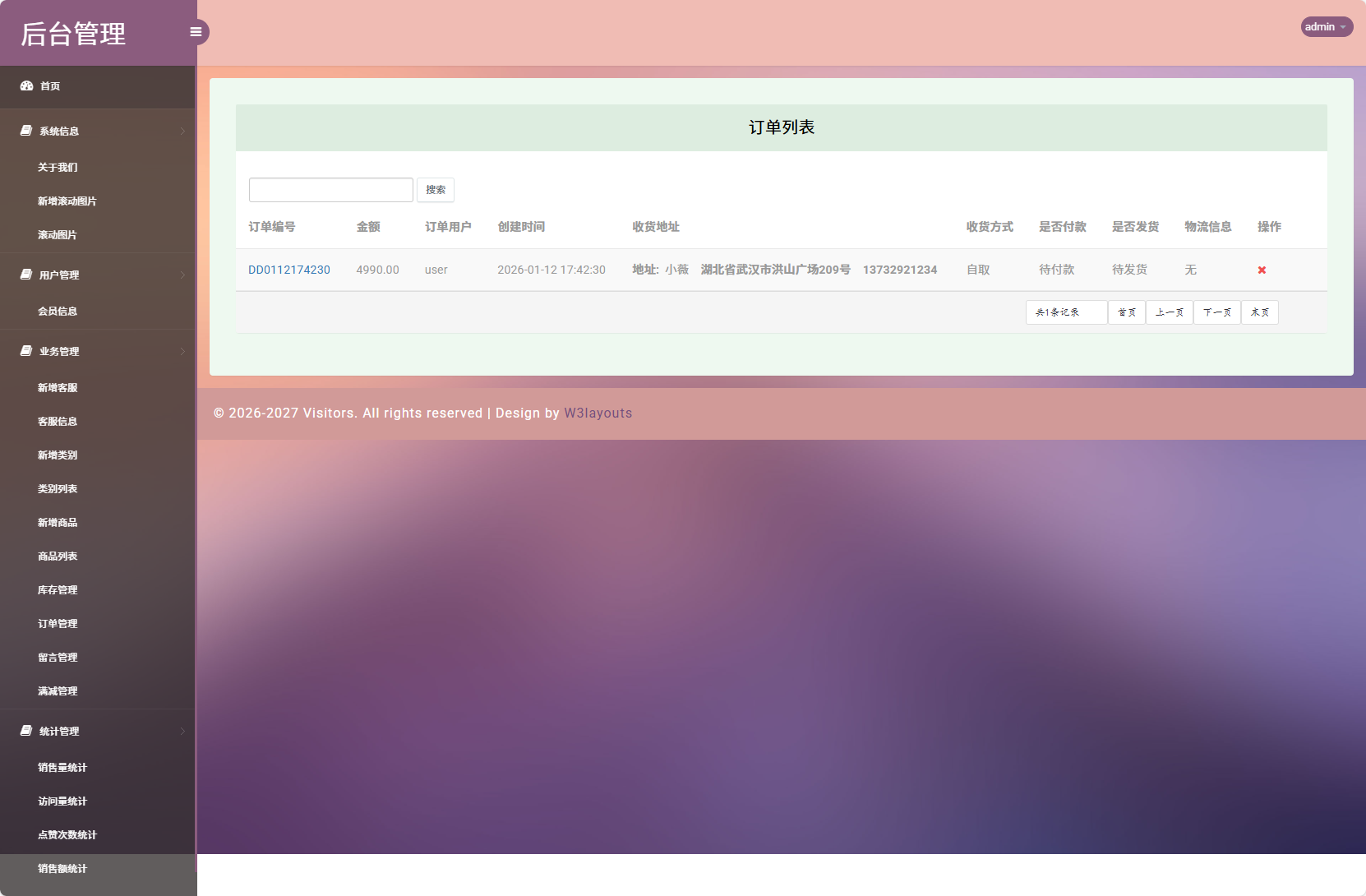
Task: Click the book icon next to 系统信息
Action: point(26,131)
